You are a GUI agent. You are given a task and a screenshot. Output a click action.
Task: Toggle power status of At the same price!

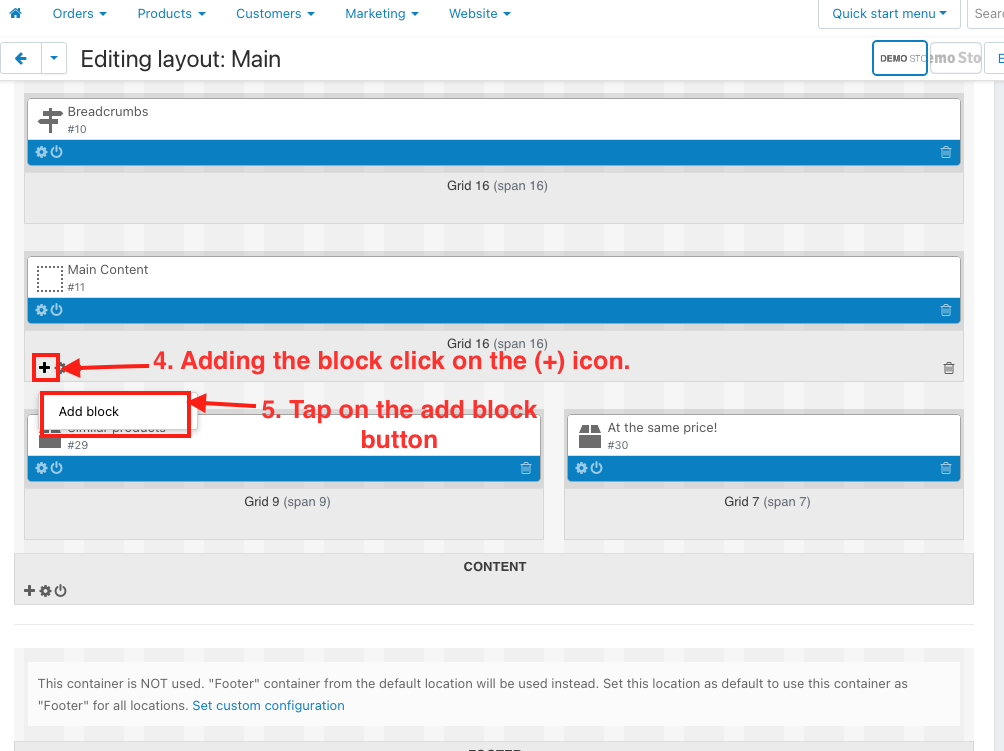pyautogui.click(x=597, y=468)
